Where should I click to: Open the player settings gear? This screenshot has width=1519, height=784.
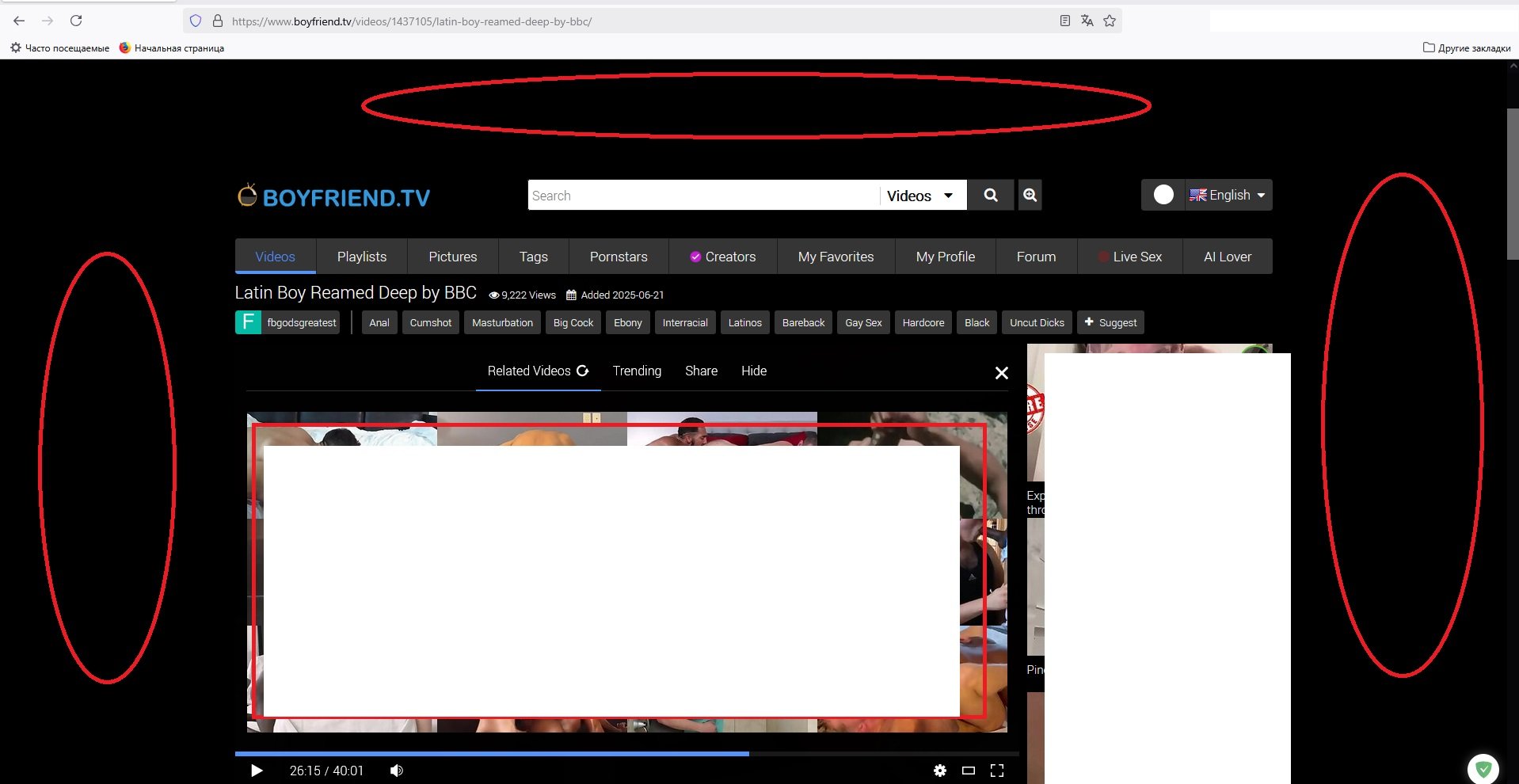(x=939, y=771)
